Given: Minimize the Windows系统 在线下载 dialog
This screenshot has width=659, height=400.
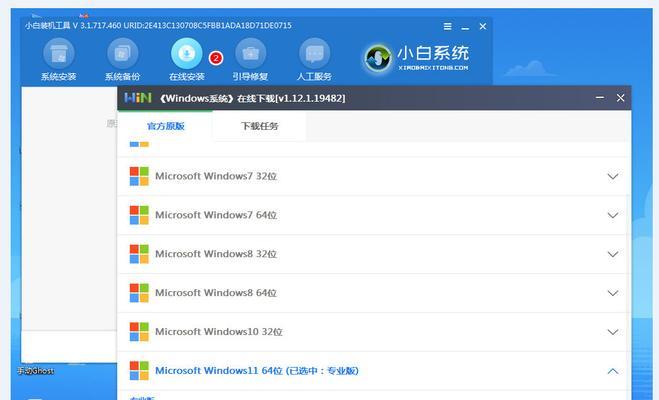Looking at the screenshot, I should 600,98.
